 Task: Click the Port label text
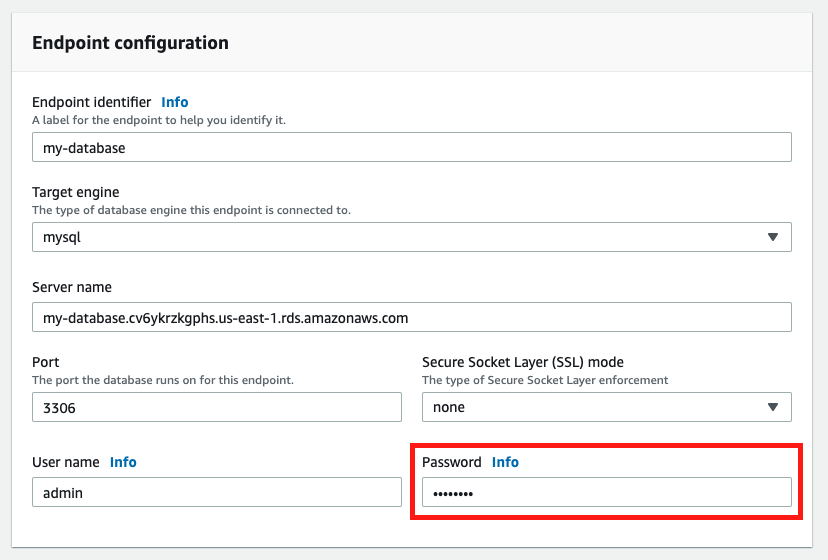point(46,362)
